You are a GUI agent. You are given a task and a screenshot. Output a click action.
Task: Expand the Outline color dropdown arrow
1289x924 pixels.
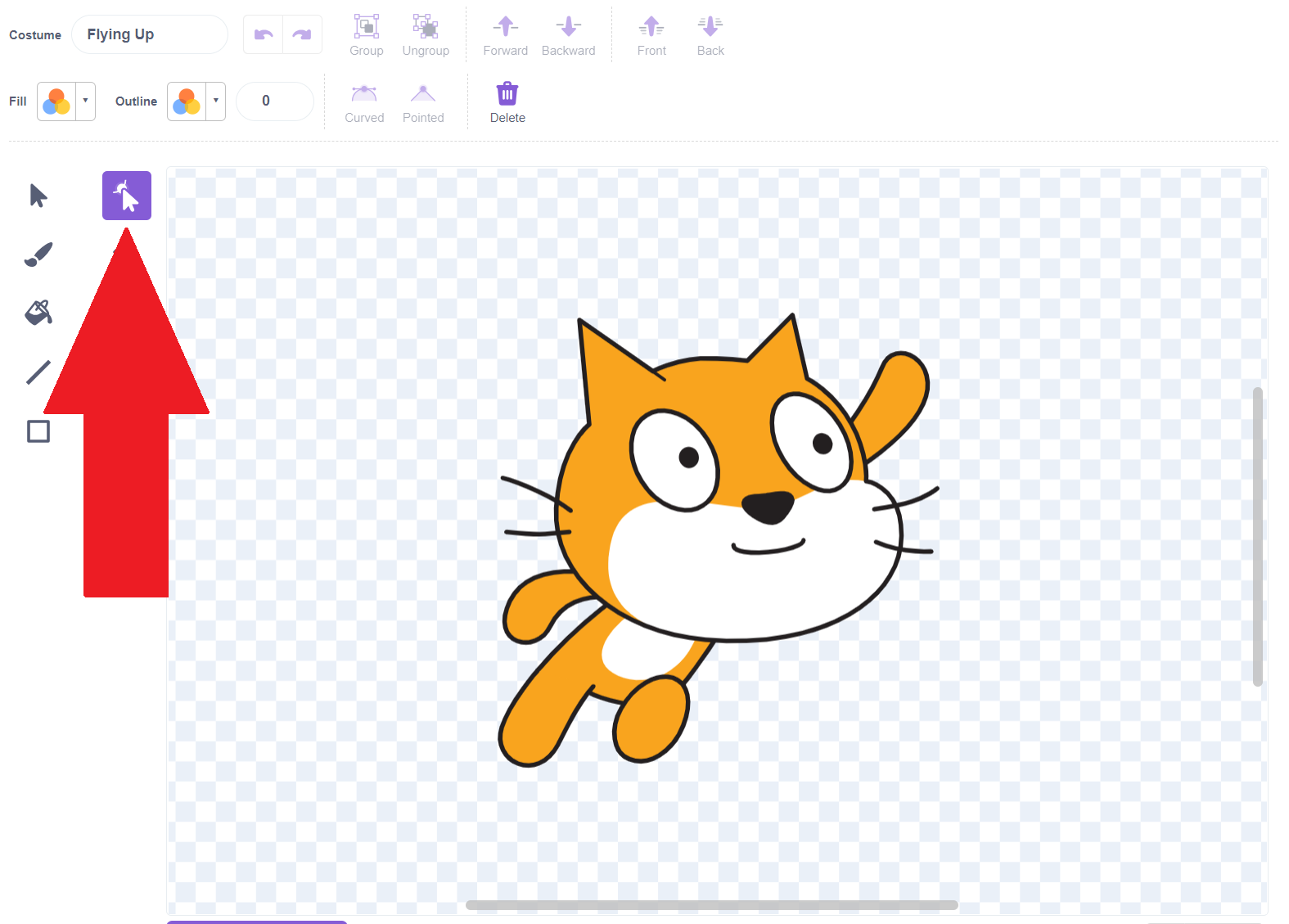[x=215, y=101]
